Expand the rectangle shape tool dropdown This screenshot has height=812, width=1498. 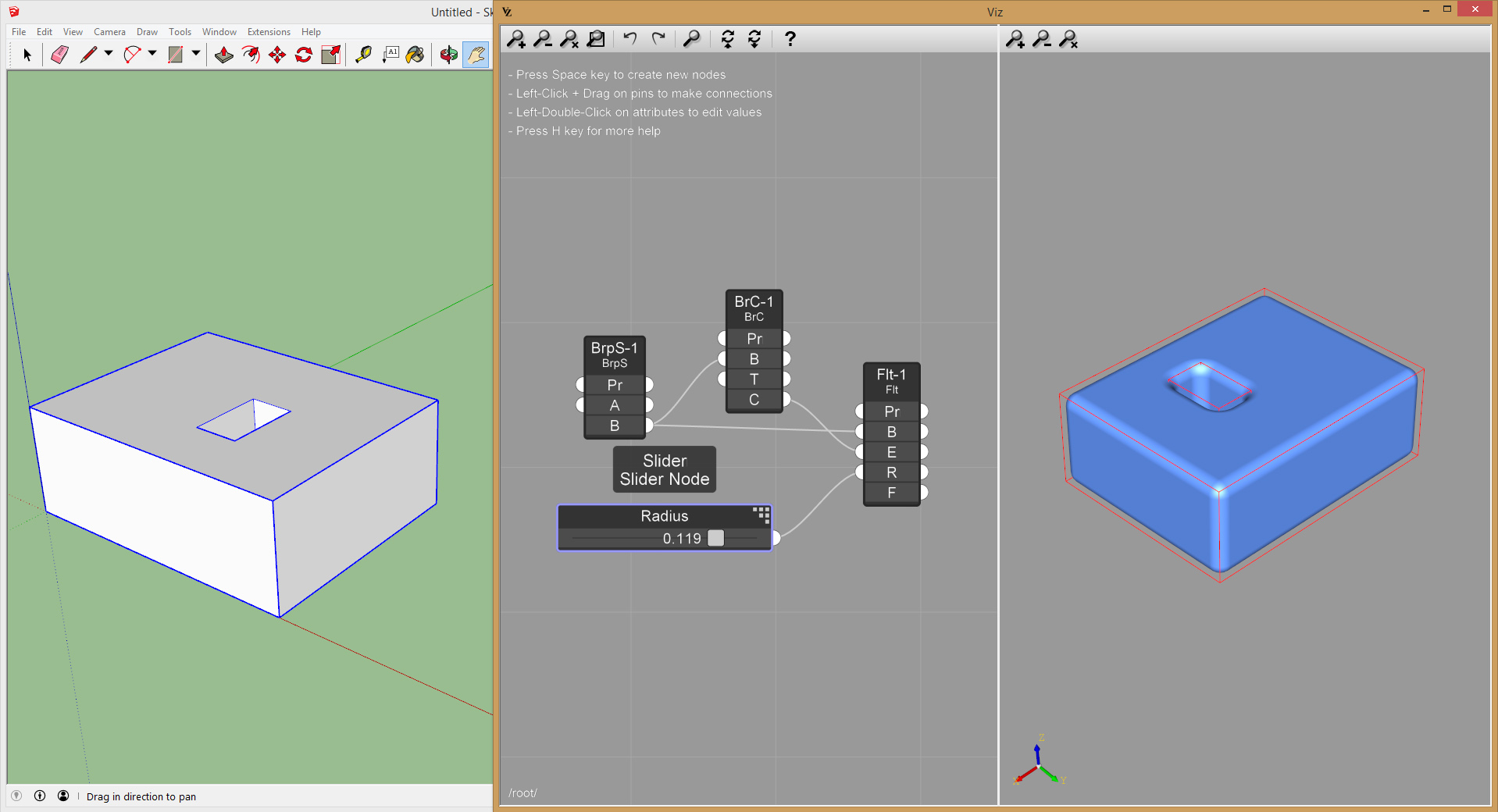click(x=196, y=54)
